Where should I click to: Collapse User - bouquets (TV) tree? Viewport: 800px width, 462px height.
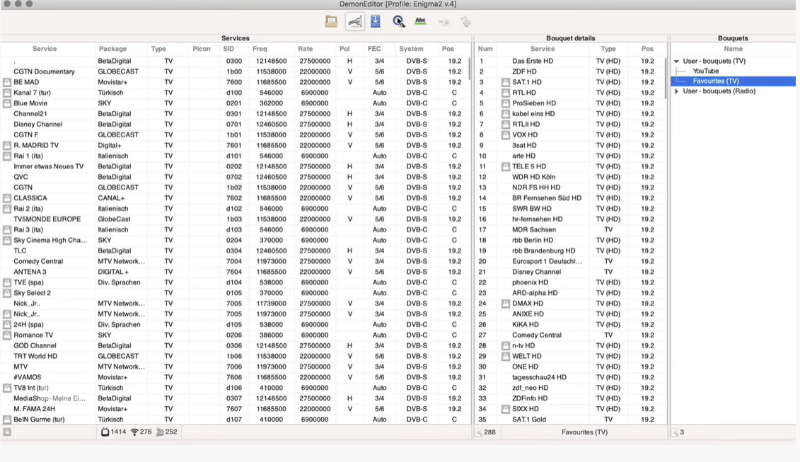[x=676, y=61]
